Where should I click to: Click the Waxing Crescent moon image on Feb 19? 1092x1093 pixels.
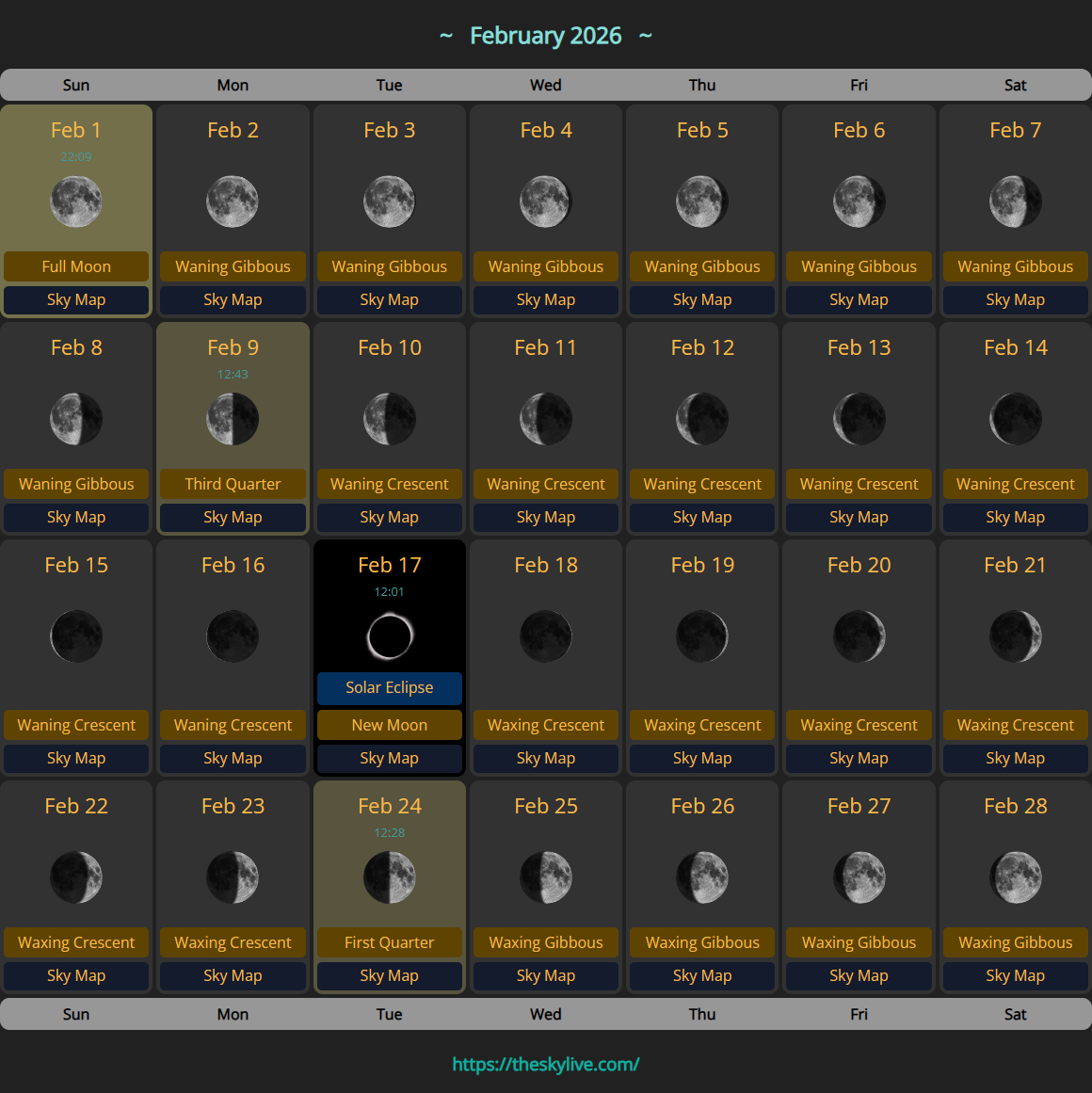pyautogui.click(x=702, y=635)
